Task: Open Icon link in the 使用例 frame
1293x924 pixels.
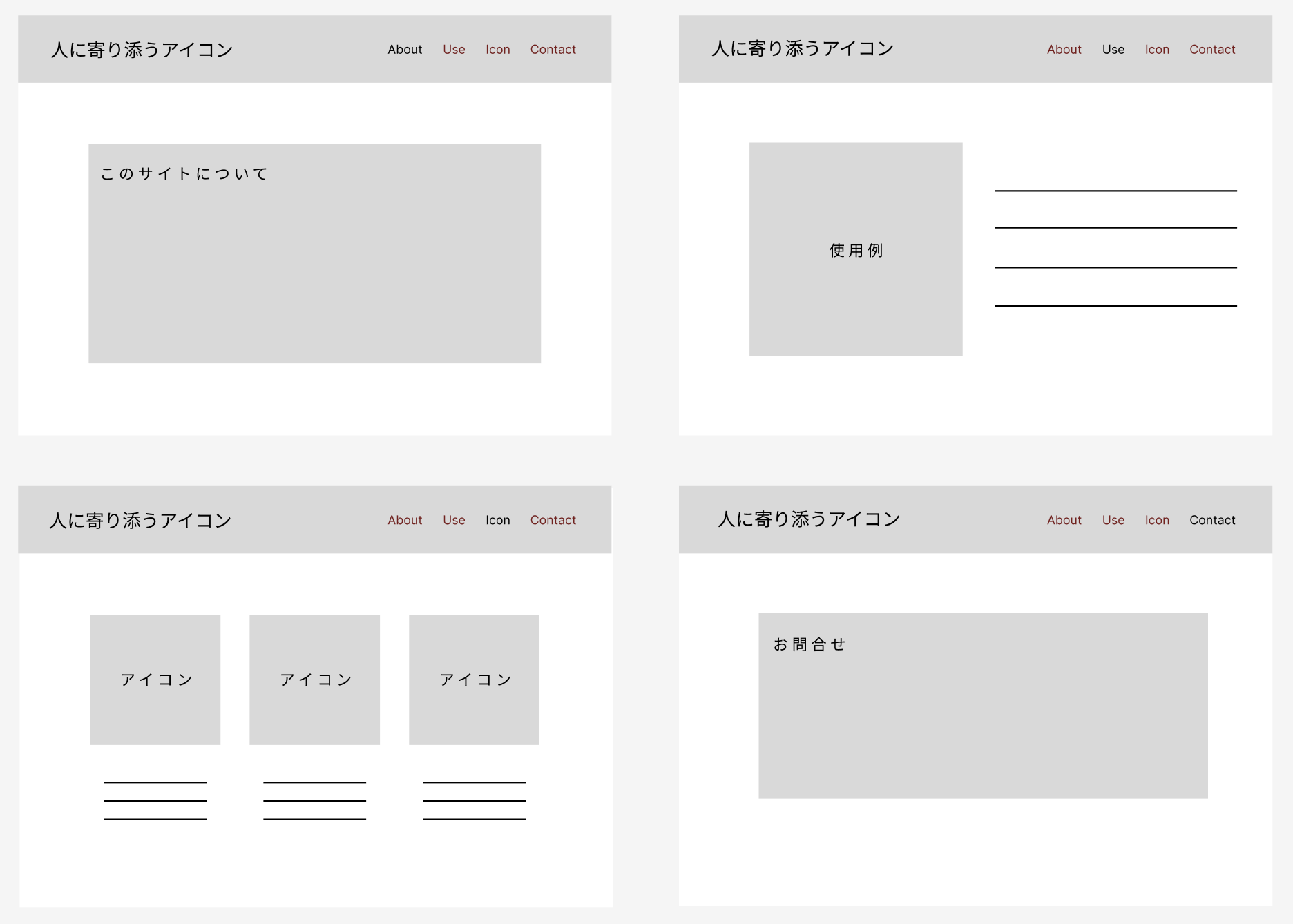Action: [1157, 50]
